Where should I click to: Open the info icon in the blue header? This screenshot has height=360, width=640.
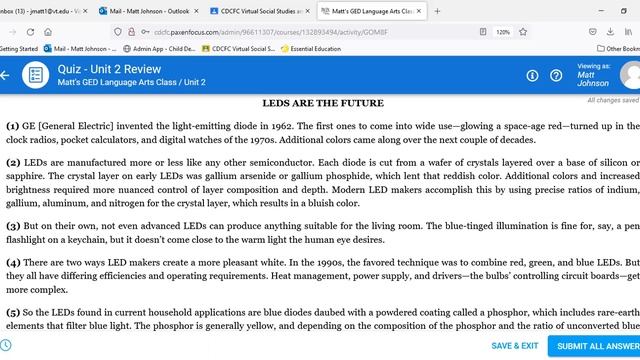coord(532,76)
